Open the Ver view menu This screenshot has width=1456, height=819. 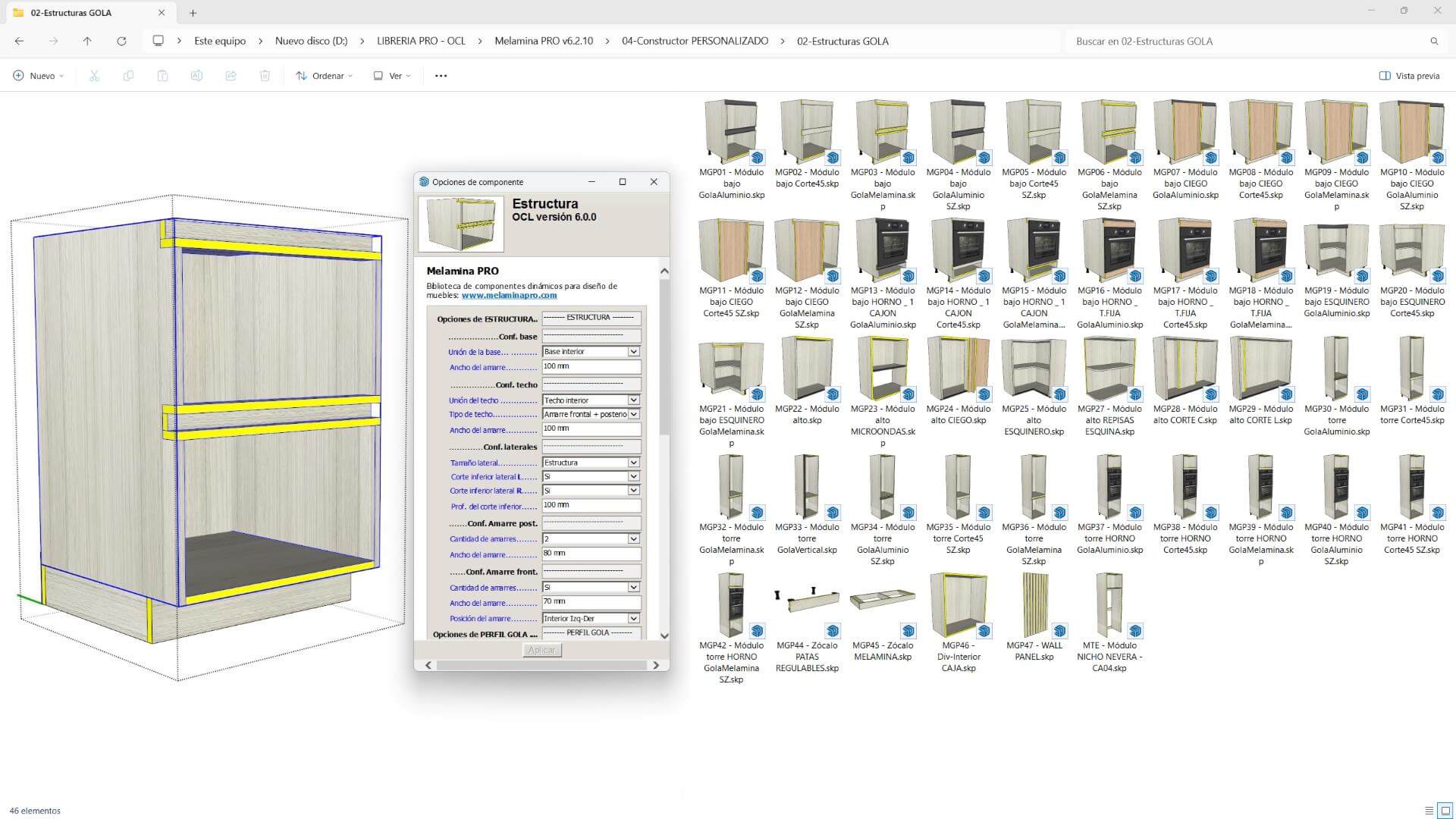click(x=392, y=76)
